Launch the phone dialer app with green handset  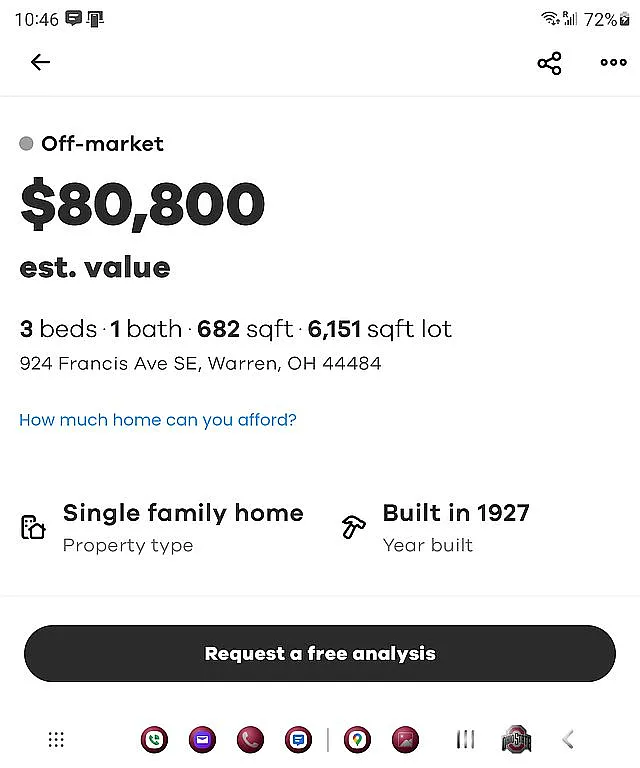(x=154, y=740)
